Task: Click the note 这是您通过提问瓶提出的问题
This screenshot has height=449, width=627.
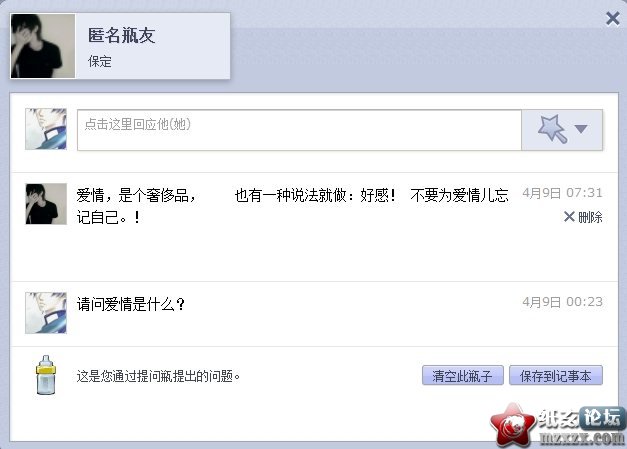Action: [158, 376]
